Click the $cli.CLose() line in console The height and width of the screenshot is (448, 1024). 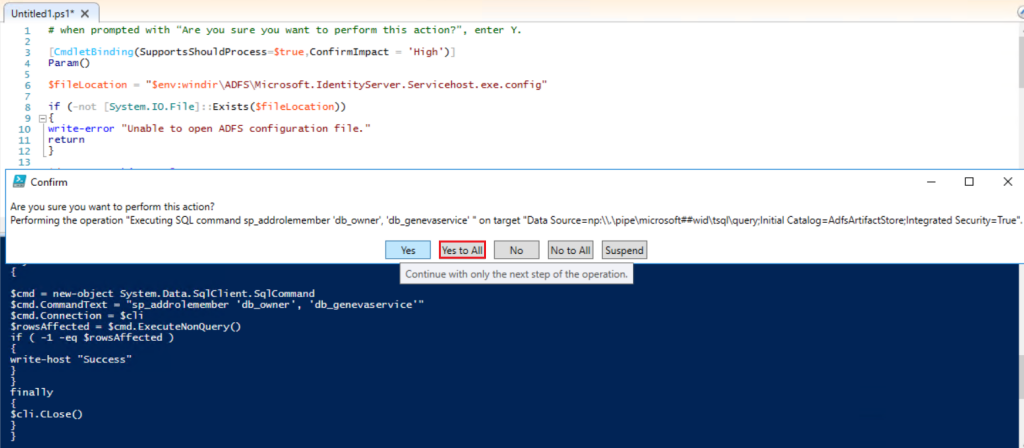[46, 413]
